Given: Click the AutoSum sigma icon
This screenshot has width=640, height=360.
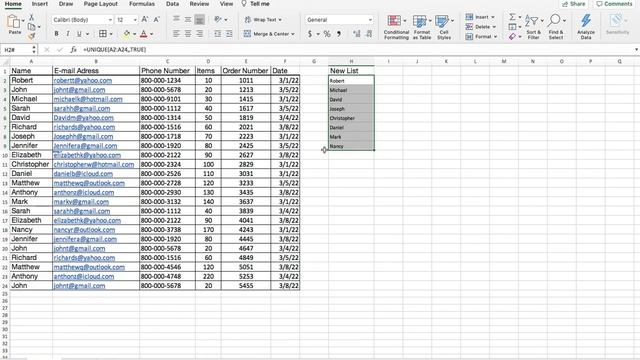Looking at the screenshot, I should point(512,17).
